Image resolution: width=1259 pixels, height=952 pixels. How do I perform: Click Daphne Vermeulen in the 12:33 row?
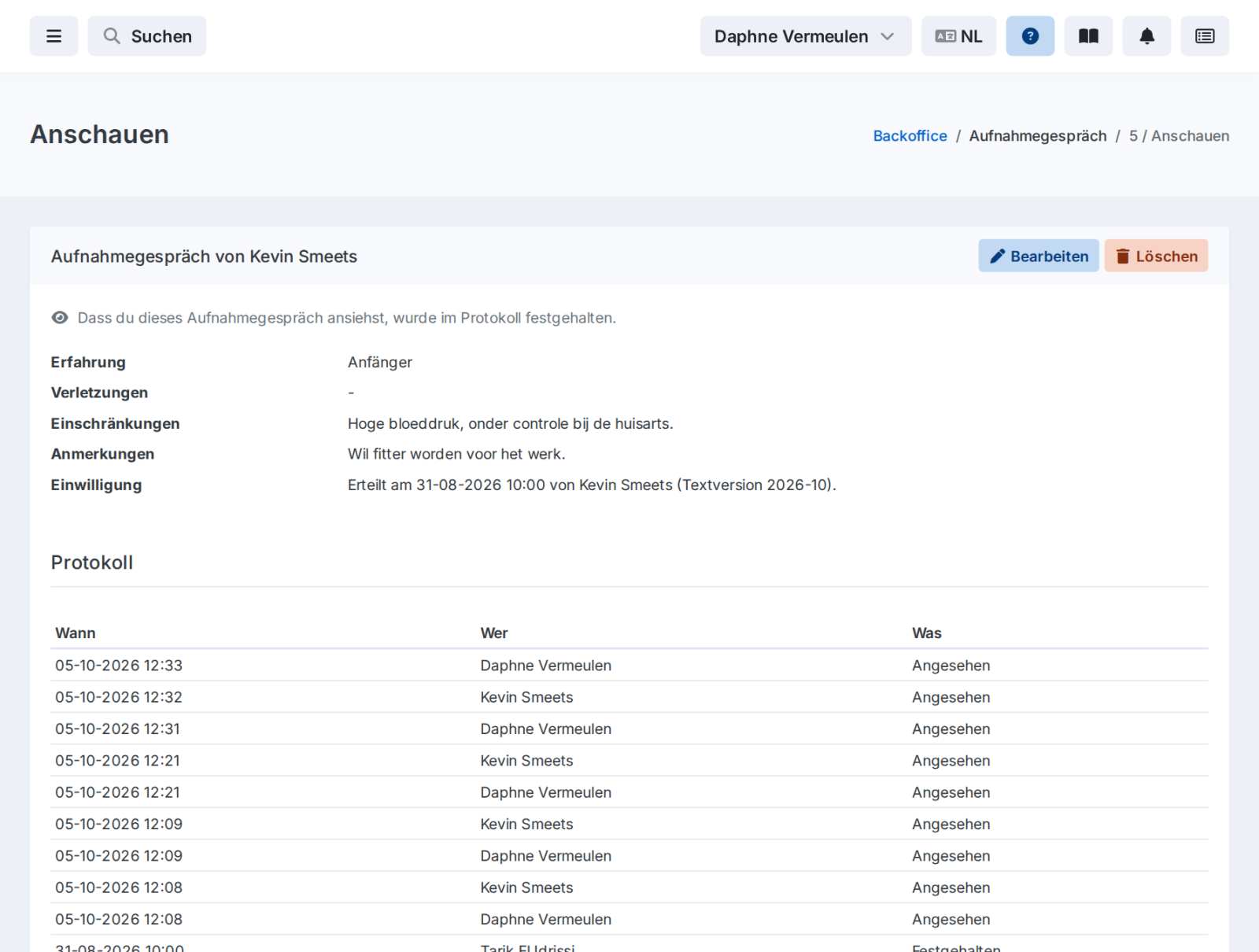(x=546, y=666)
